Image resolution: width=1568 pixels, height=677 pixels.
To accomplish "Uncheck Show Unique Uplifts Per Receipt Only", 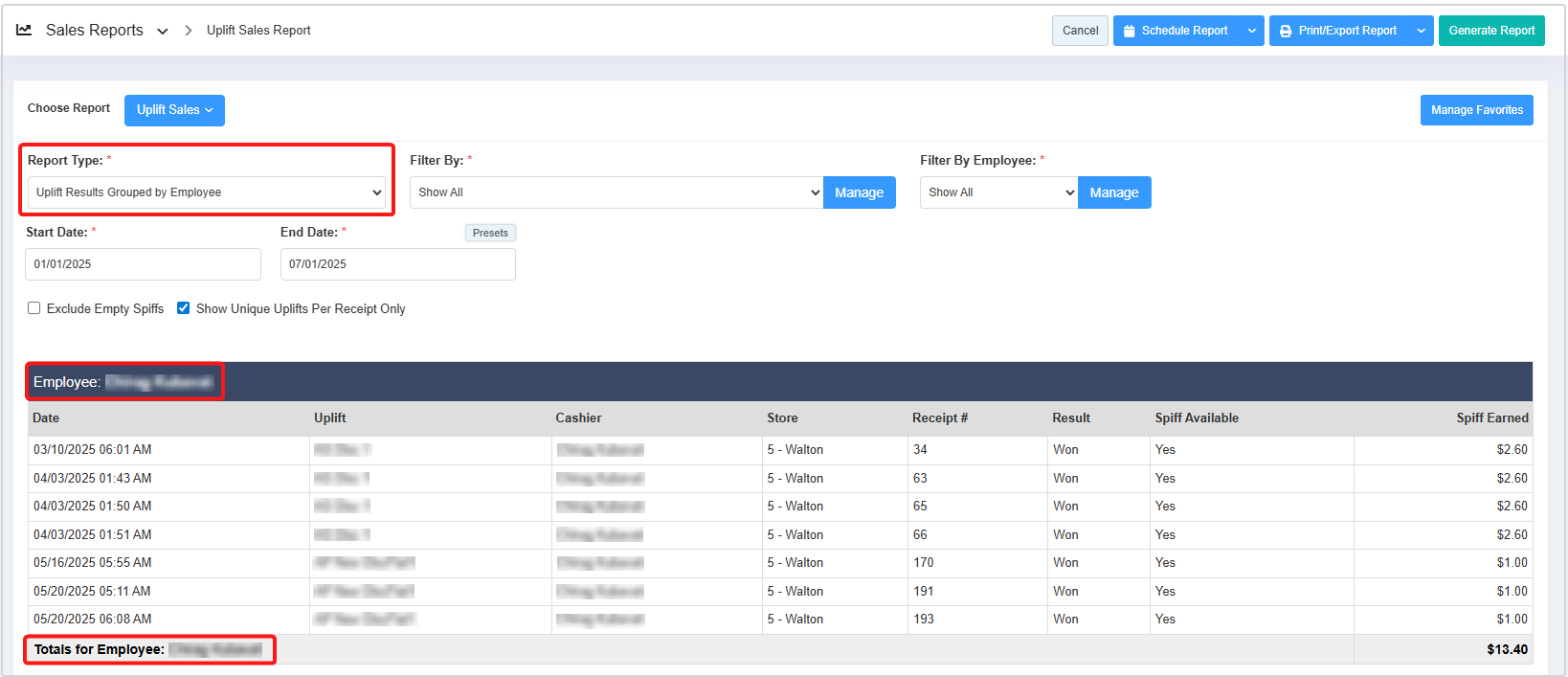I will [184, 308].
